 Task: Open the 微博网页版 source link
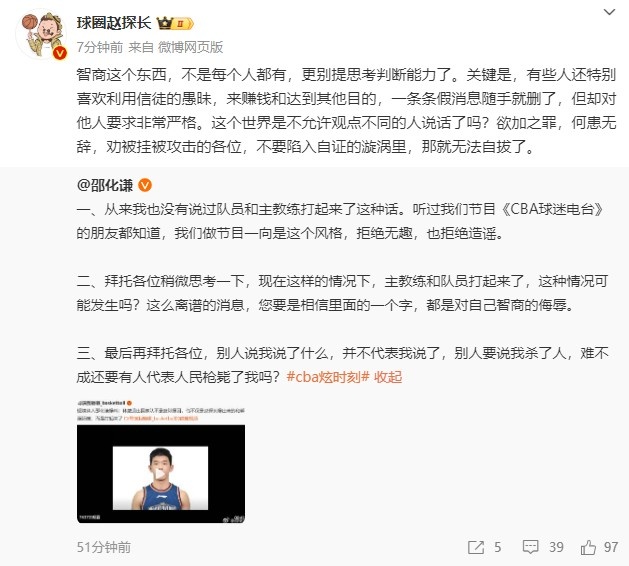(x=190, y=47)
